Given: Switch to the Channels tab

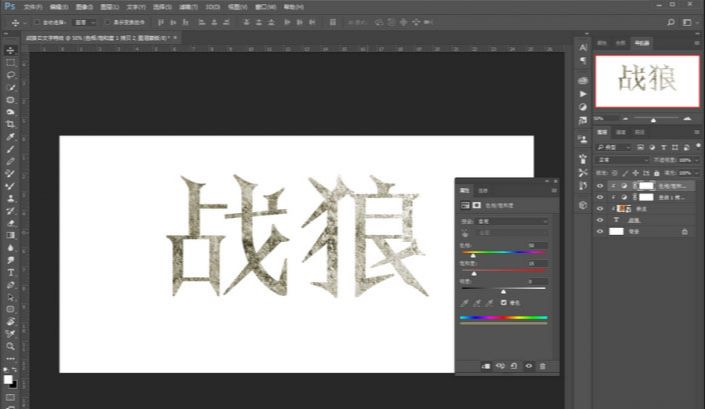Looking at the screenshot, I should [x=621, y=132].
